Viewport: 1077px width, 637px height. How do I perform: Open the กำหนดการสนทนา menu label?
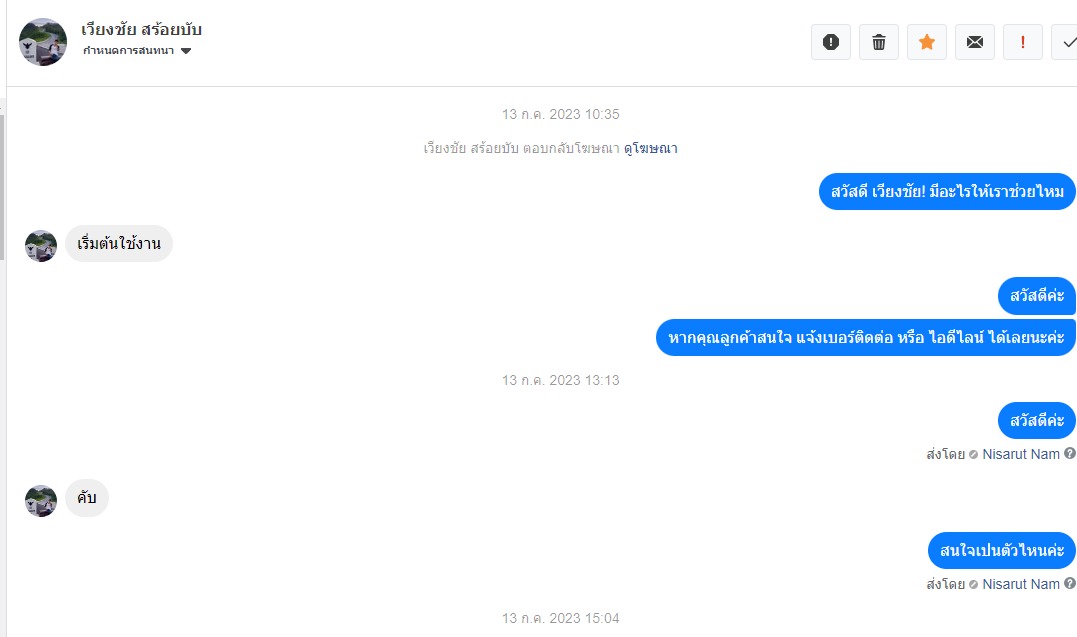(128, 50)
